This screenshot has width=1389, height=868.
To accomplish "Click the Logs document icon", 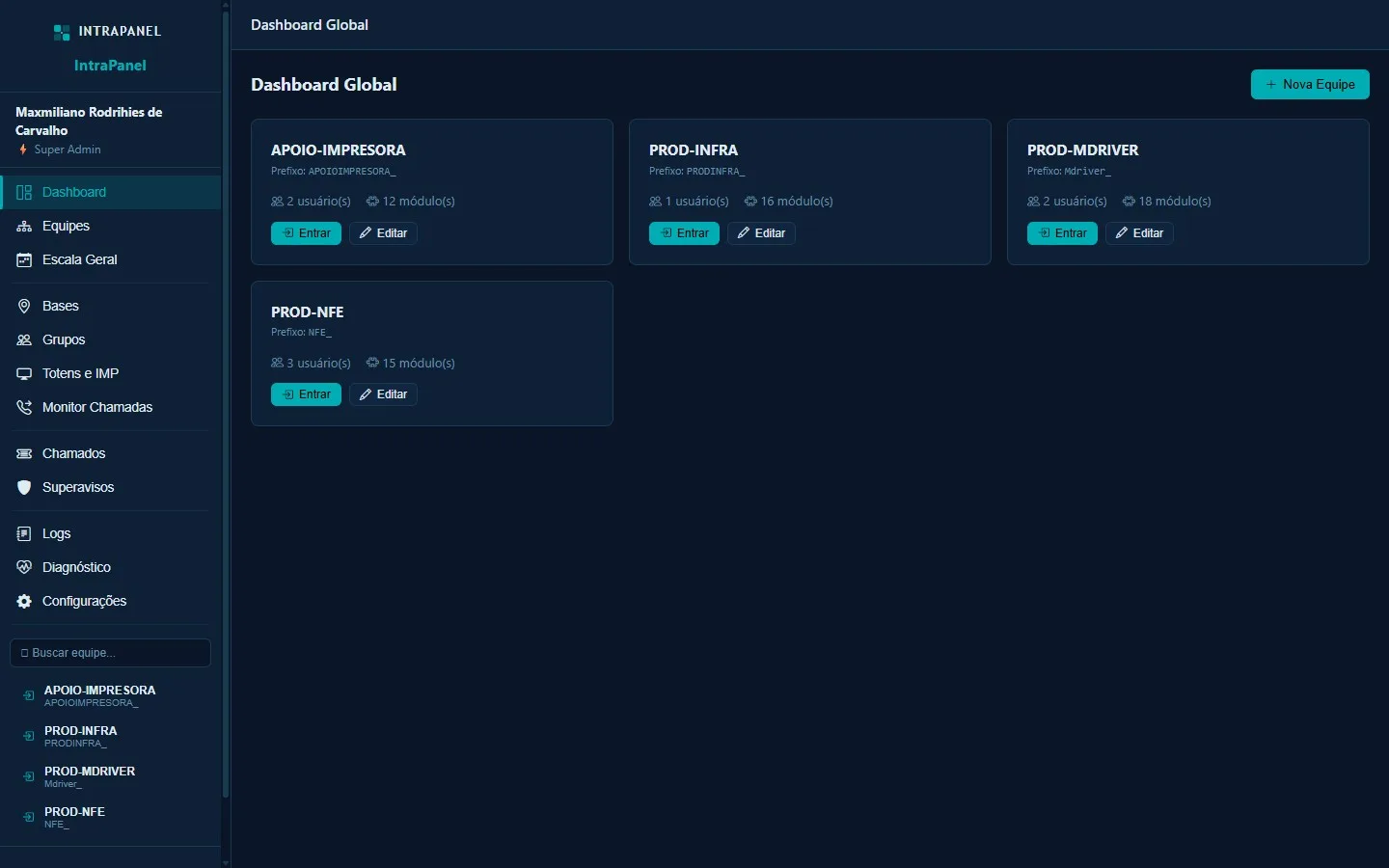I will pyautogui.click(x=24, y=534).
